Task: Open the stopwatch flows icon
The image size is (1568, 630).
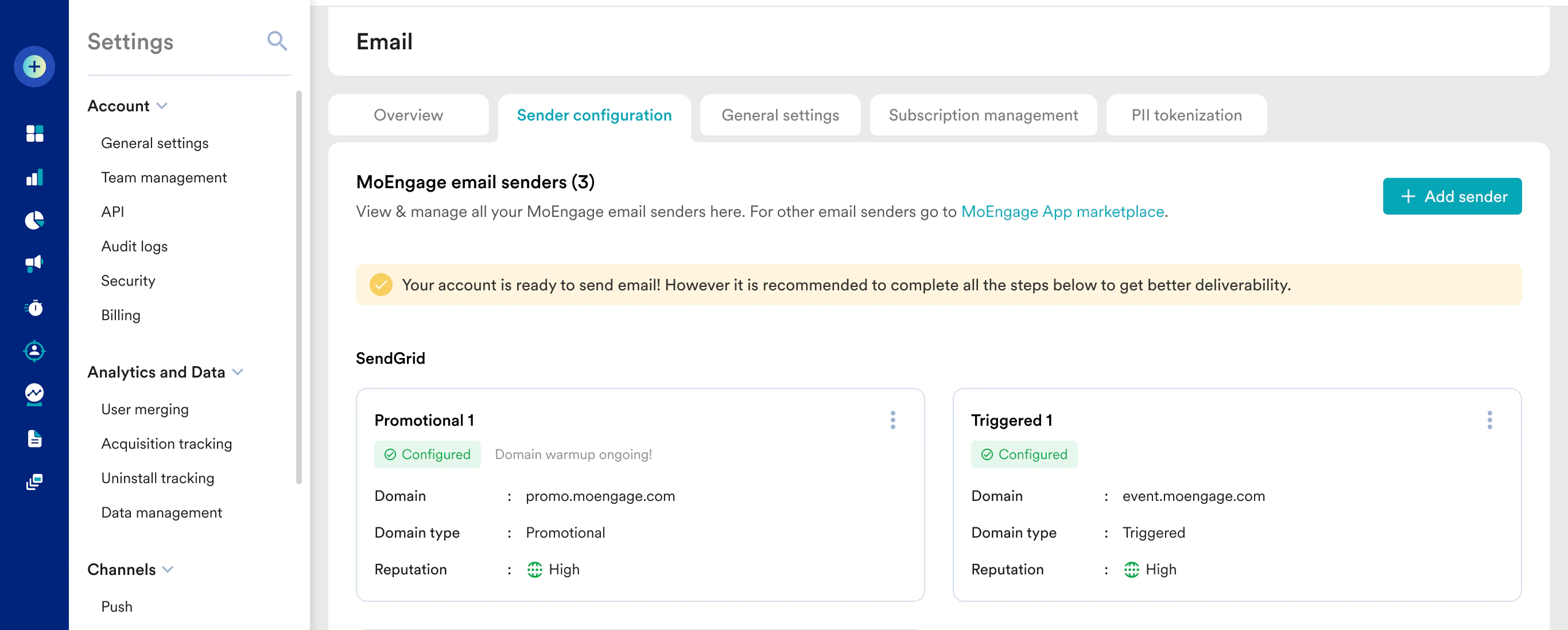Action: [34, 308]
